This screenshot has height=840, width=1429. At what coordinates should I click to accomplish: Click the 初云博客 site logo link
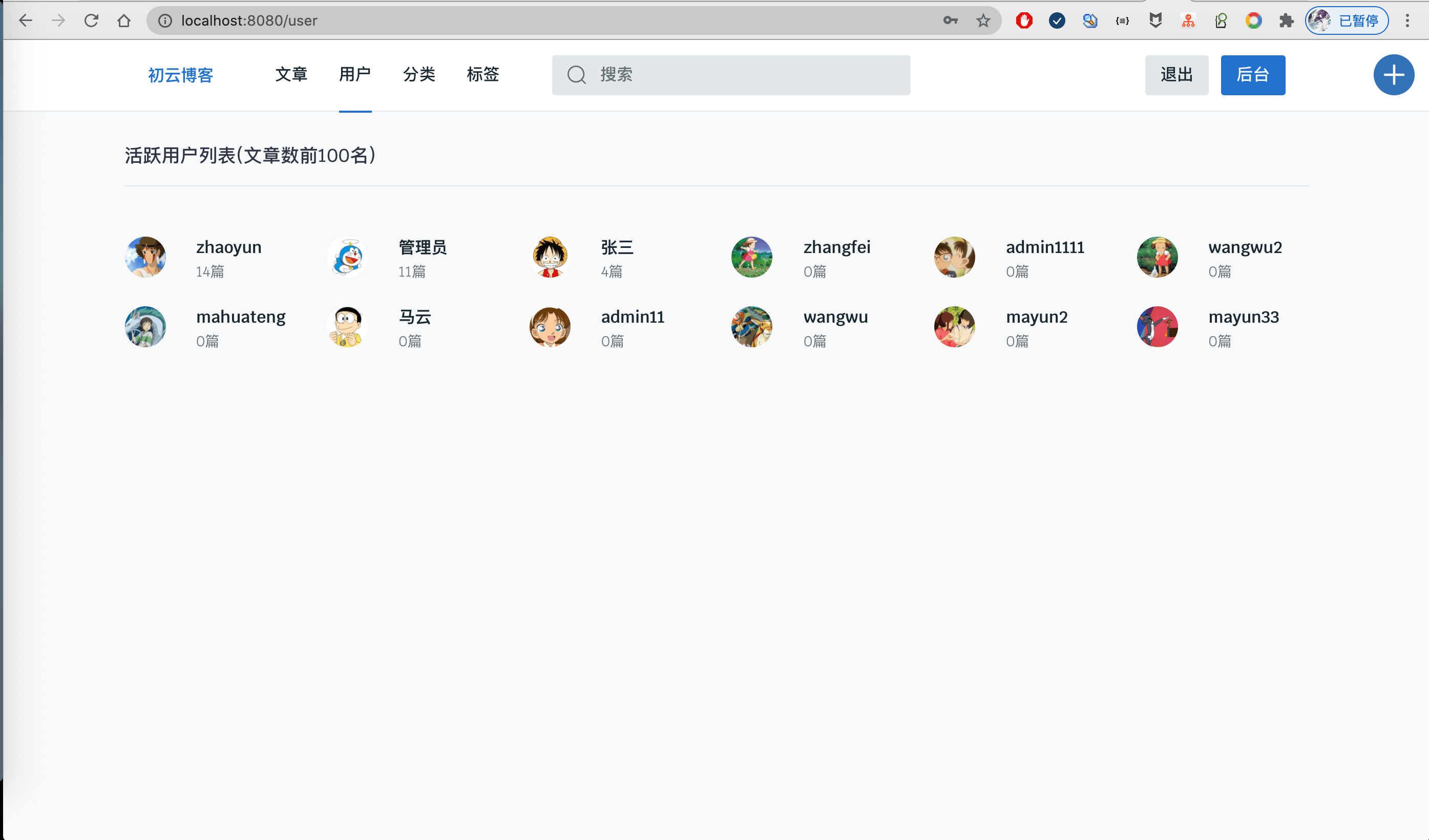pos(180,75)
